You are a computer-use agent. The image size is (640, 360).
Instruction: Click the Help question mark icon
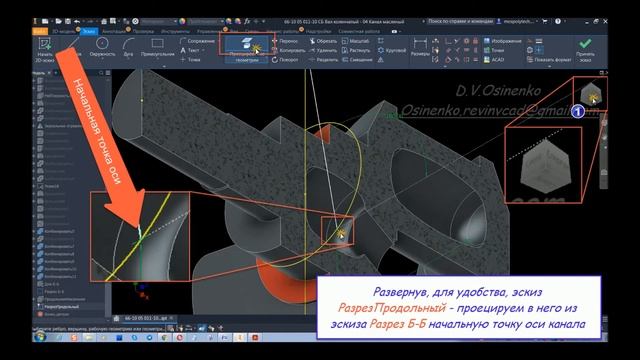tap(558, 21)
